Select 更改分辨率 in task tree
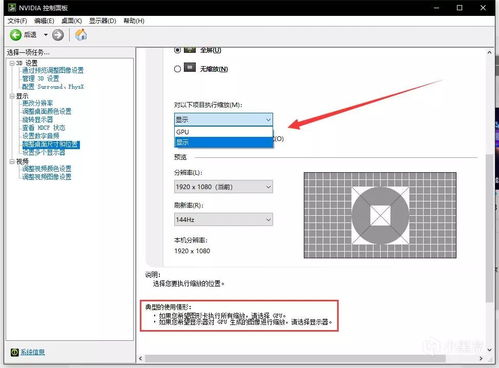 (x=38, y=103)
